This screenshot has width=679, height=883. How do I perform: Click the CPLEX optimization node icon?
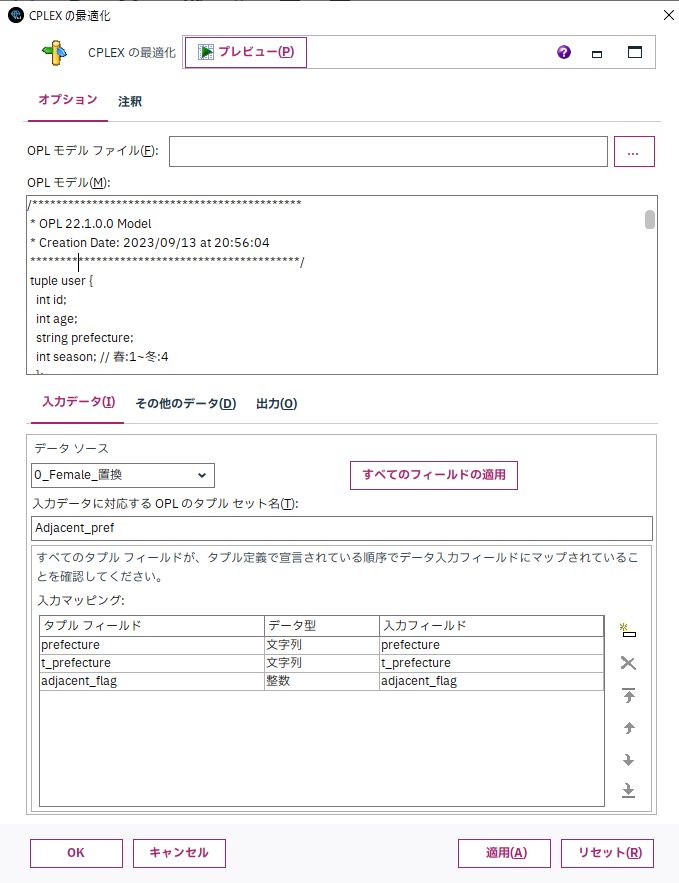(x=55, y=52)
